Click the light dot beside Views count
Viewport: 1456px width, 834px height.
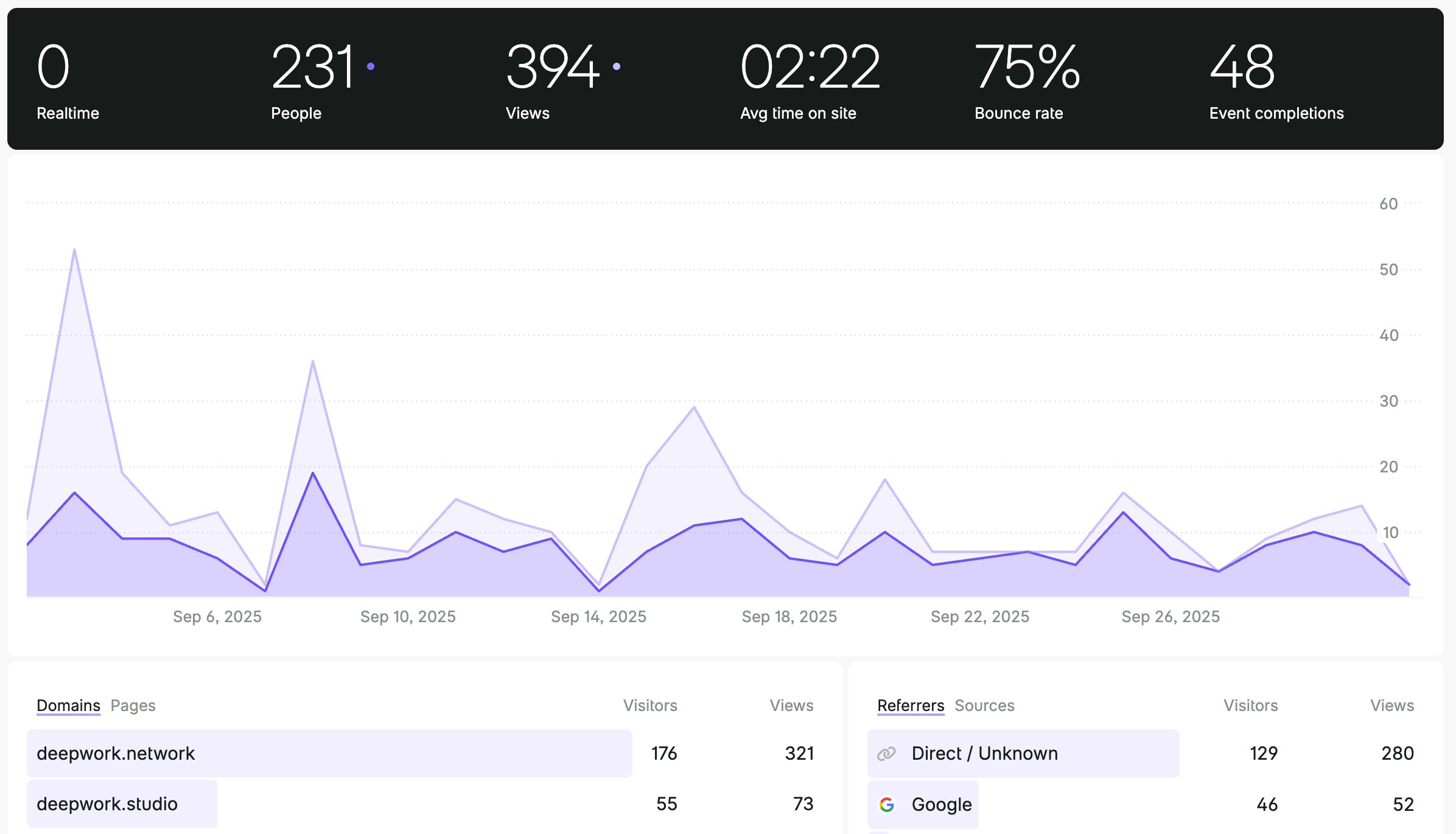[617, 66]
